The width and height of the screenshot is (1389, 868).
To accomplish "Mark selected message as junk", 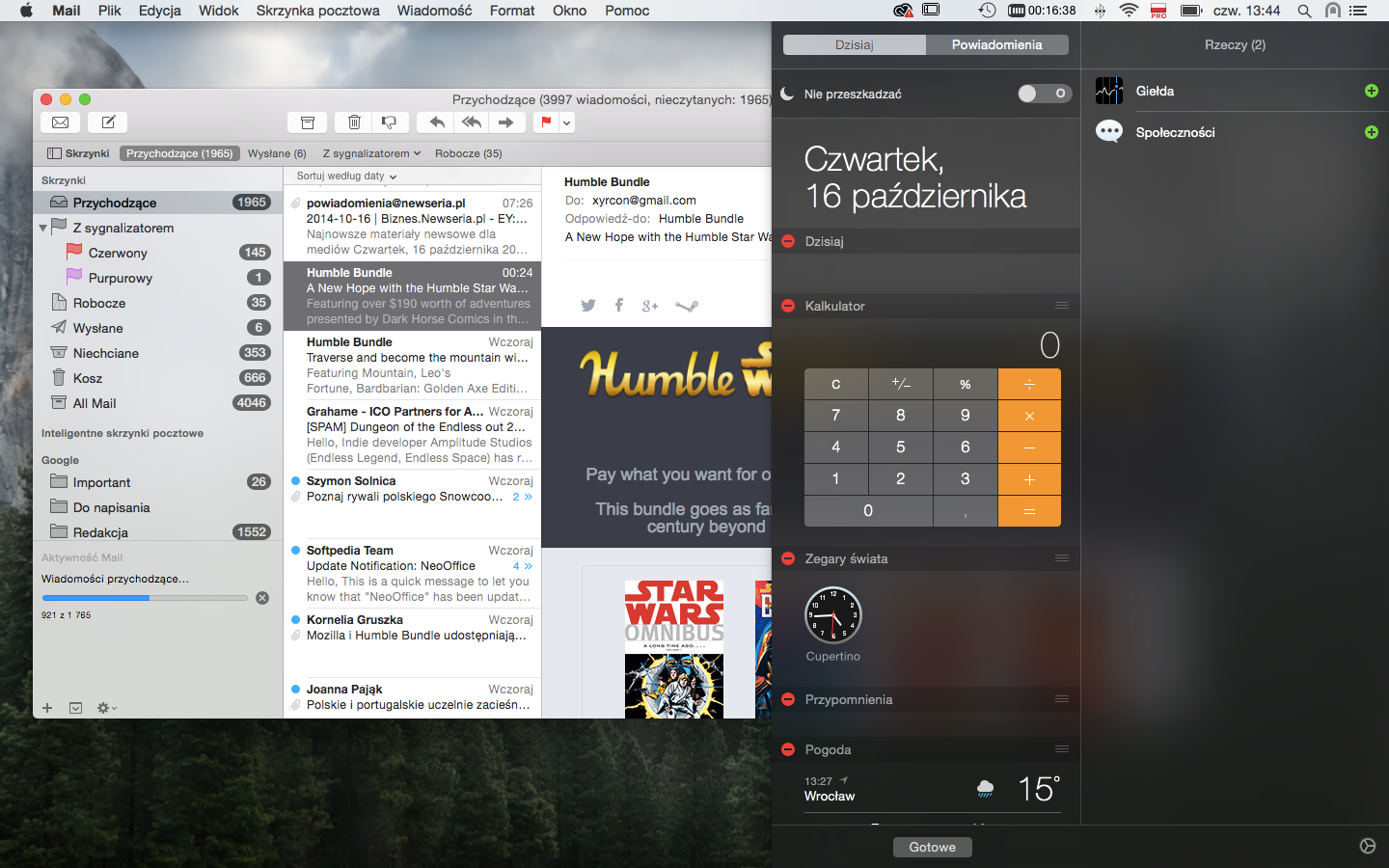I will pos(389,122).
